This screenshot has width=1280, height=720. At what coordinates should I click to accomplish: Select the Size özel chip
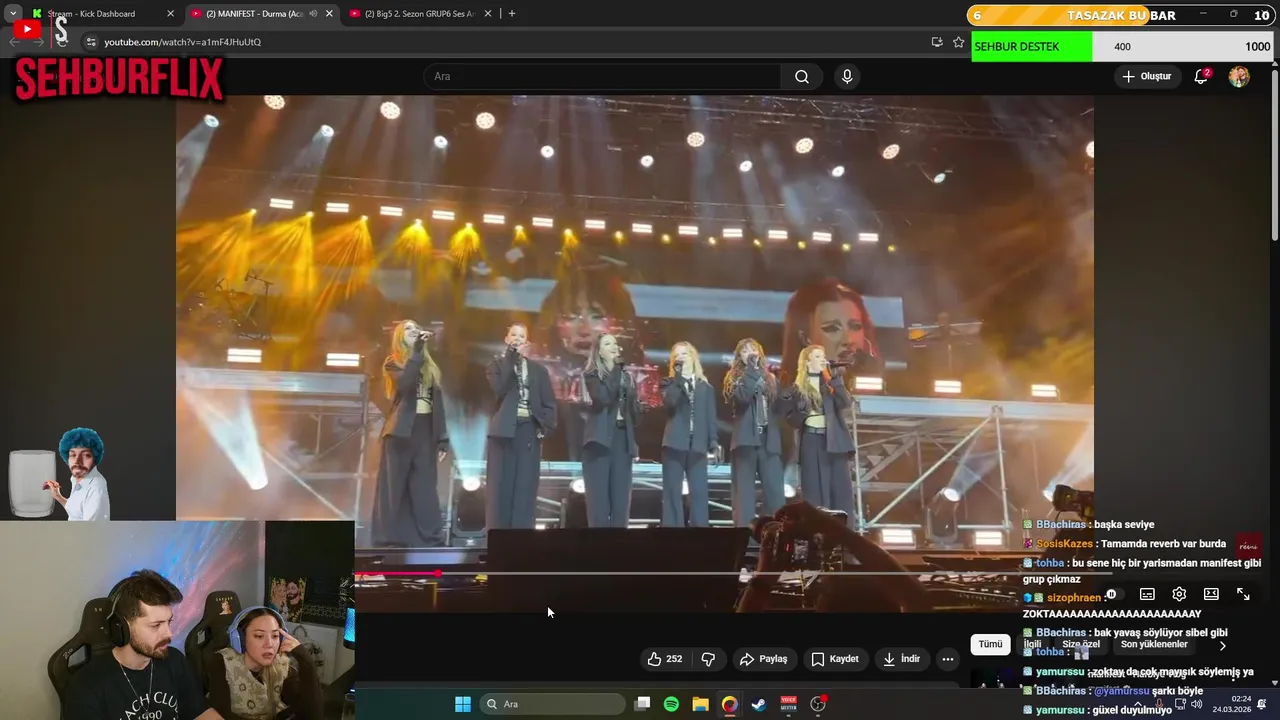[1081, 645]
